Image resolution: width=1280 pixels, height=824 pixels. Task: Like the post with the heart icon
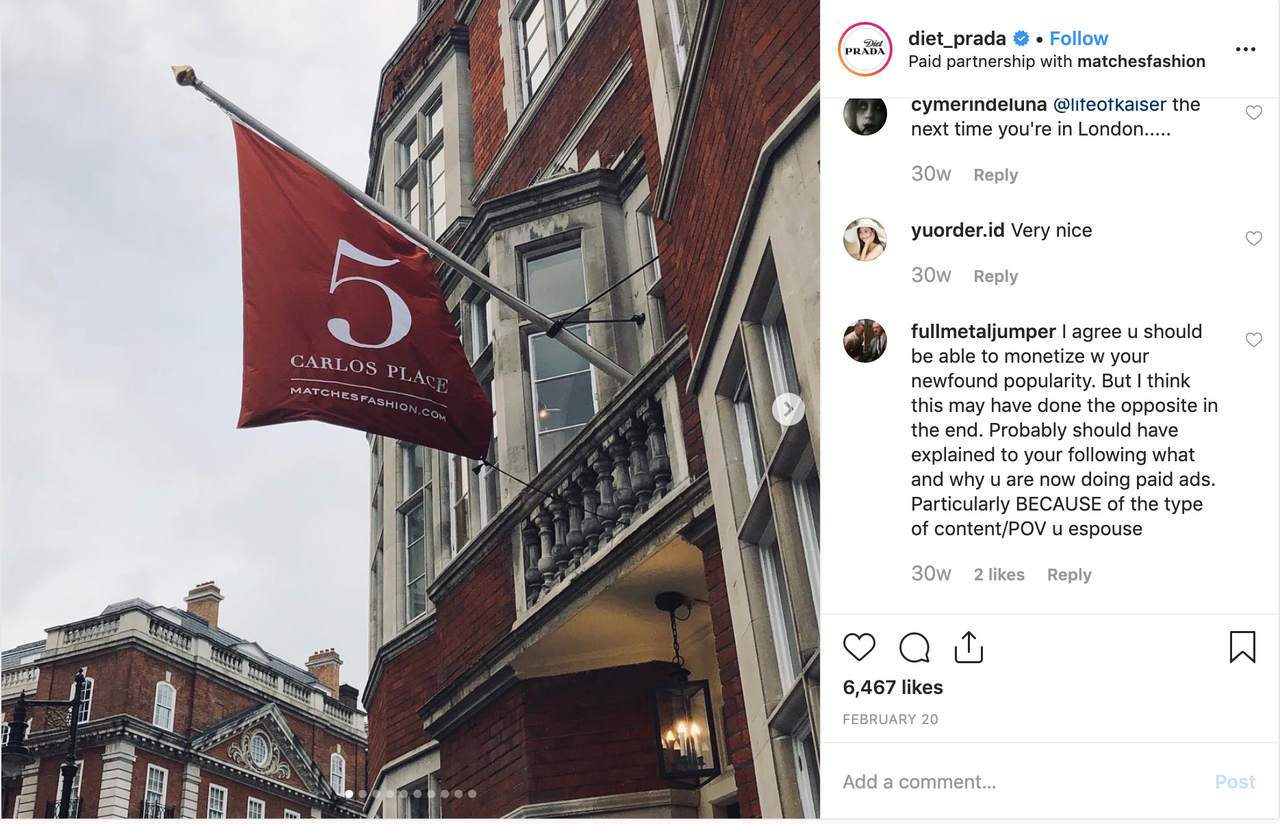pyautogui.click(x=859, y=648)
